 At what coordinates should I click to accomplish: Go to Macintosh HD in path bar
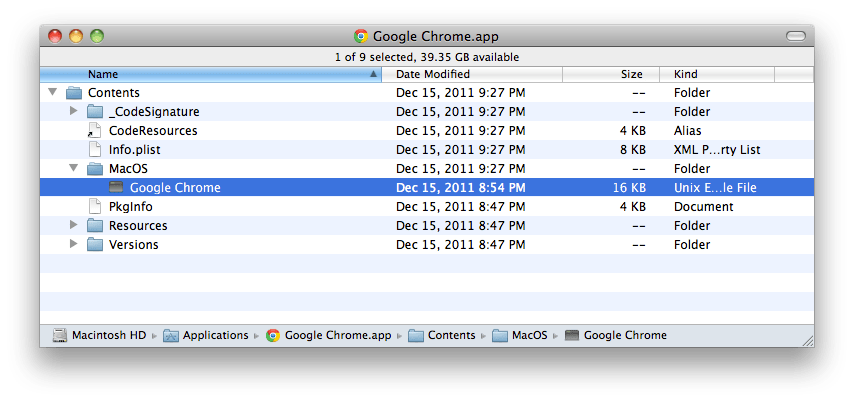[x=109, y=336]
